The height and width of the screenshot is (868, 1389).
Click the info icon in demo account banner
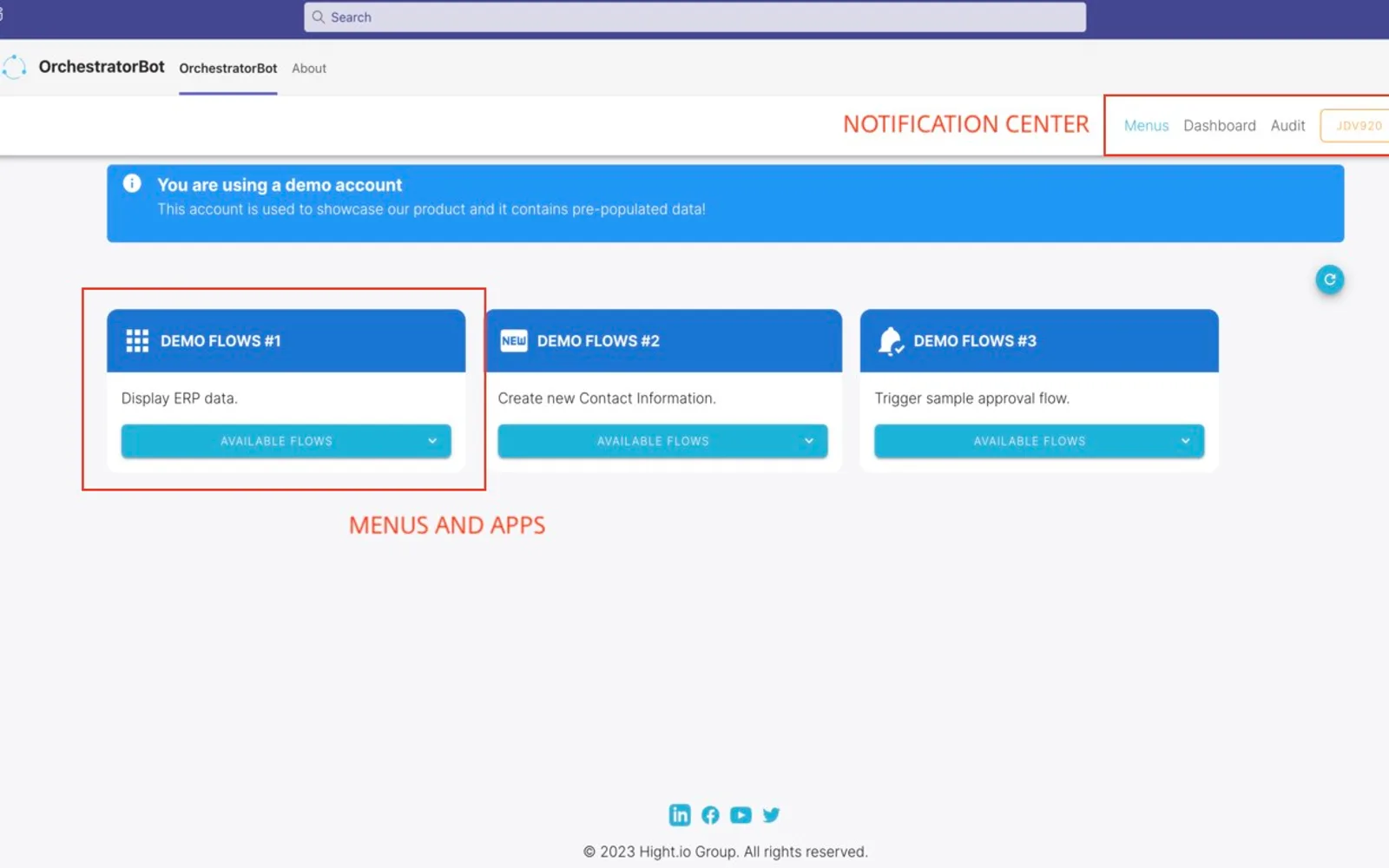[x=132, y=183]
